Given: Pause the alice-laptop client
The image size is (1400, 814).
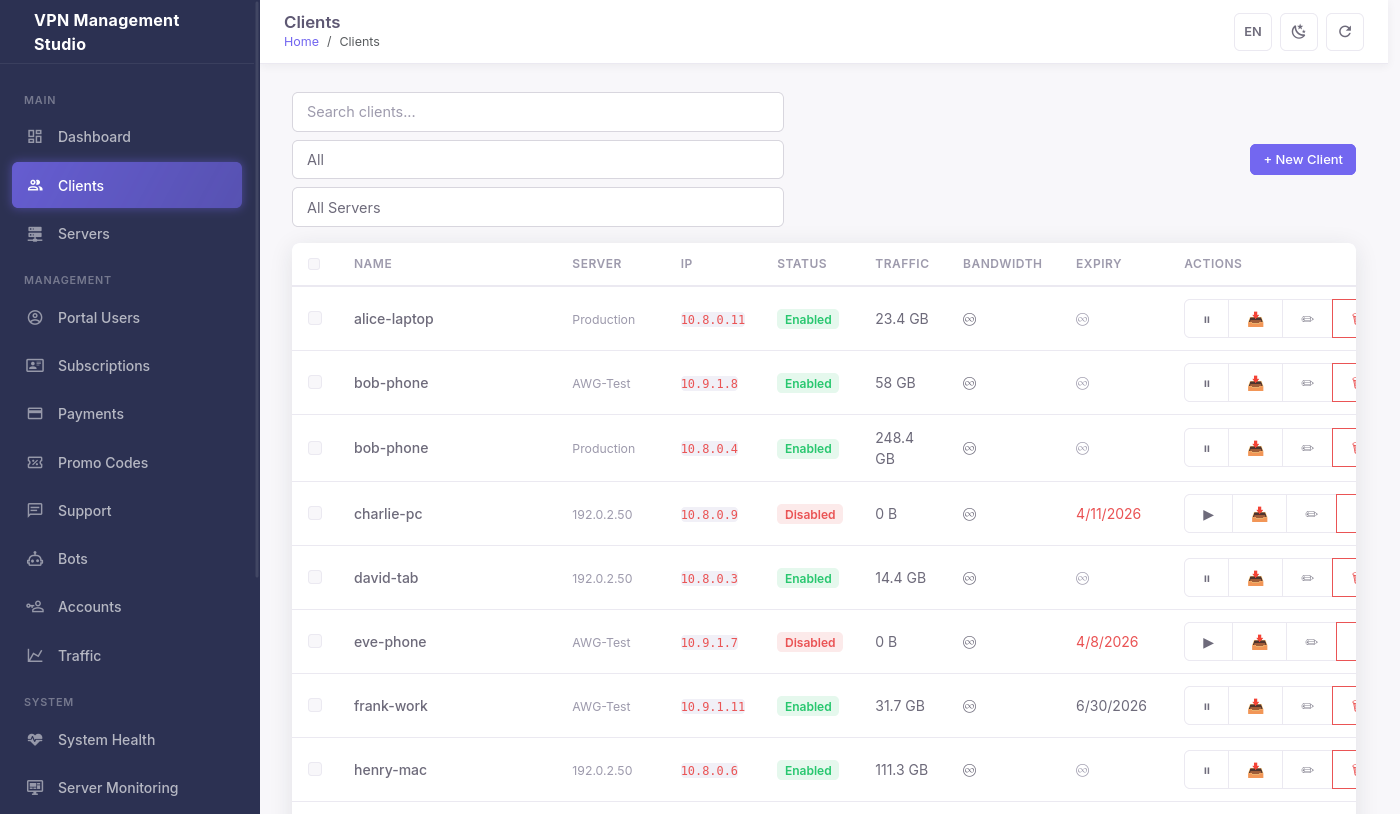Looking at the screenshot, I should [1205, 318].
